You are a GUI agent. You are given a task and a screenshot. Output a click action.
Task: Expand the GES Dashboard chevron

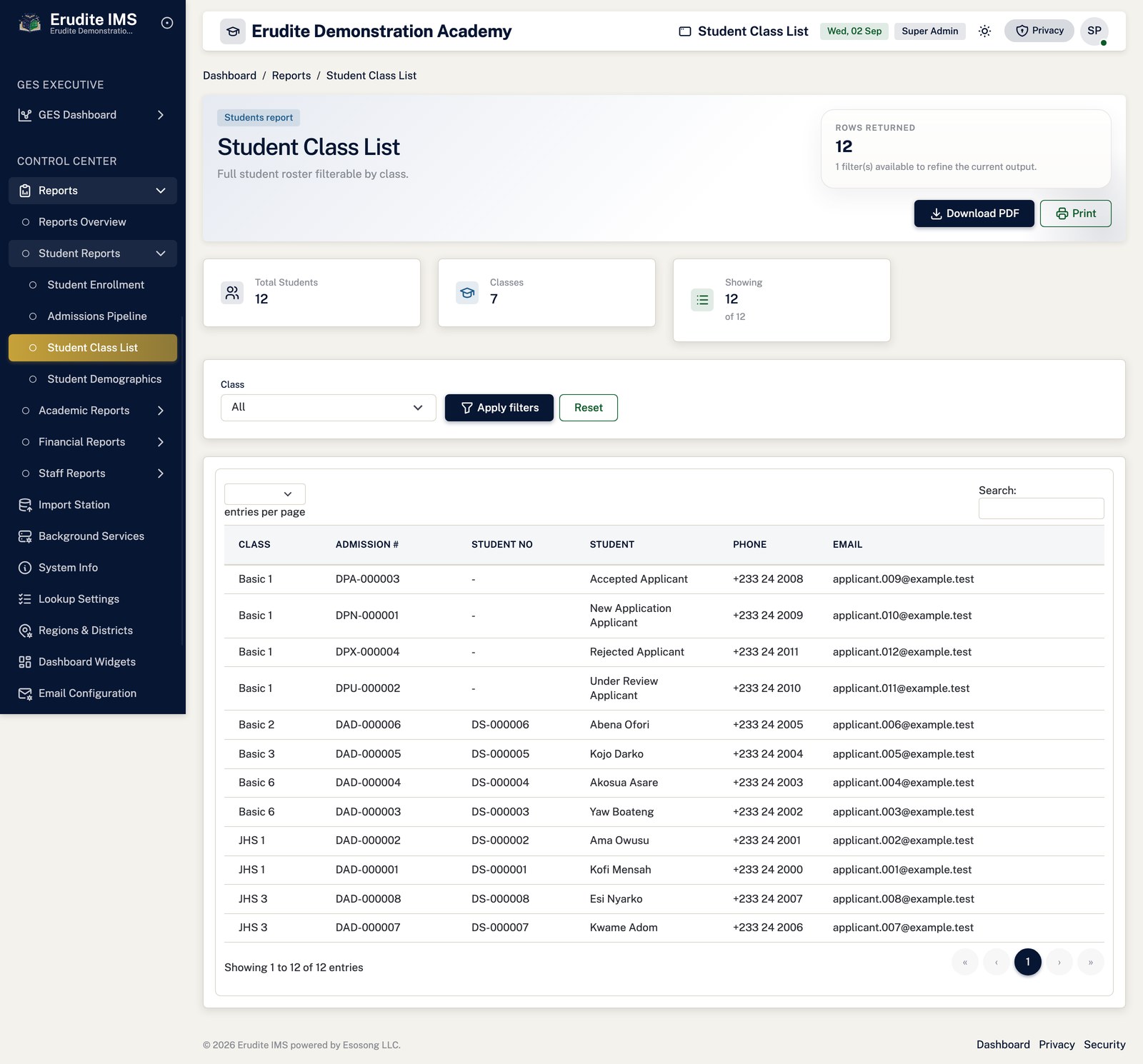coord(161,115)
